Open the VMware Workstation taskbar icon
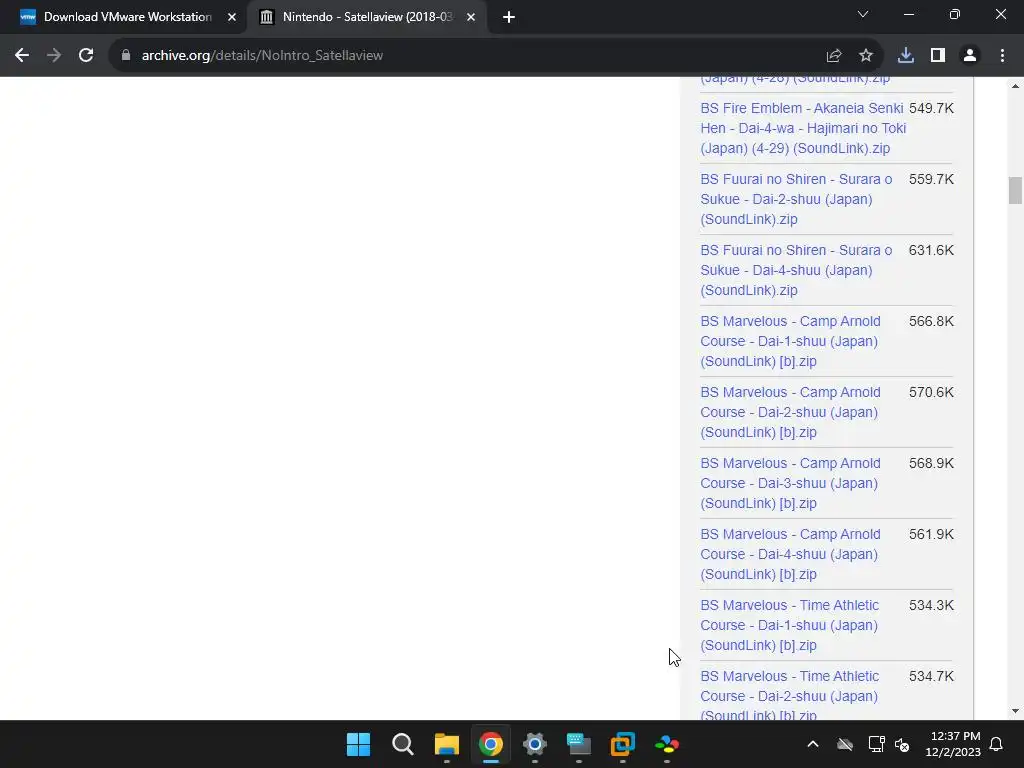1024x768 pixels. tap(622, 744)
